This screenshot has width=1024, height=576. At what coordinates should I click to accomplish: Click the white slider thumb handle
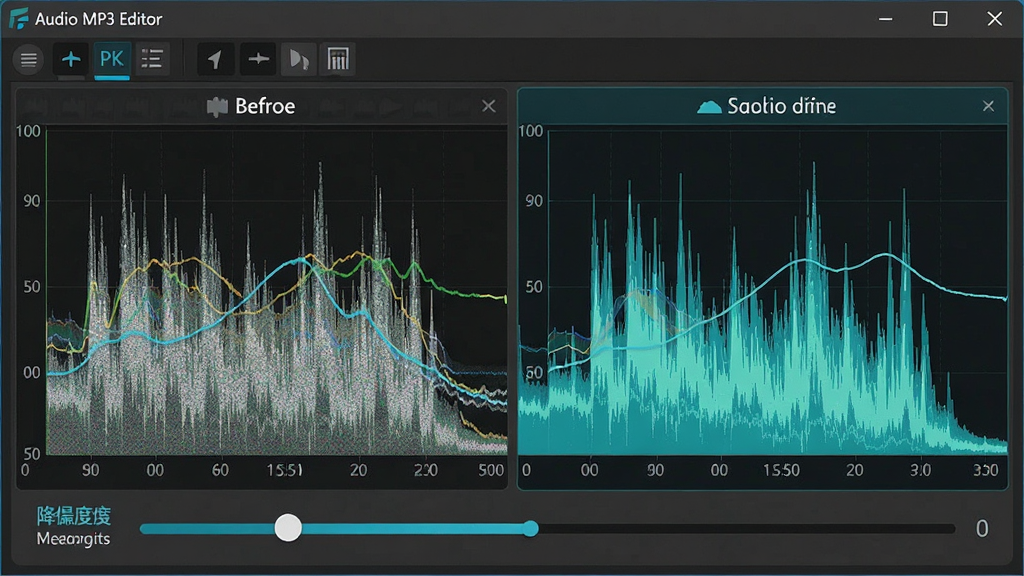(x=288, y=528)
